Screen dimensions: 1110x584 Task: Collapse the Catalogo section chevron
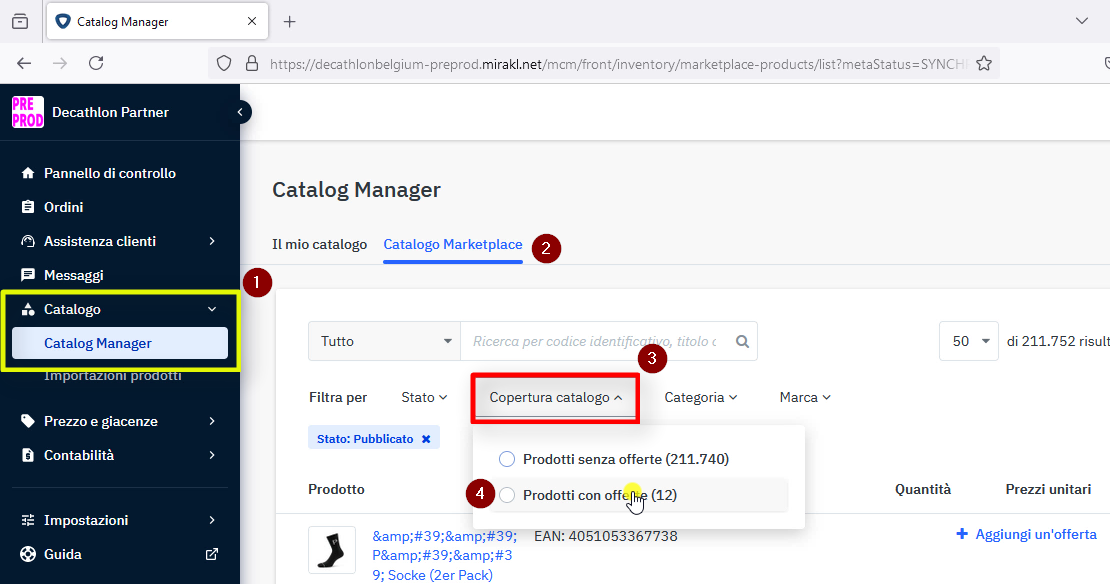(x=212, y=309)
